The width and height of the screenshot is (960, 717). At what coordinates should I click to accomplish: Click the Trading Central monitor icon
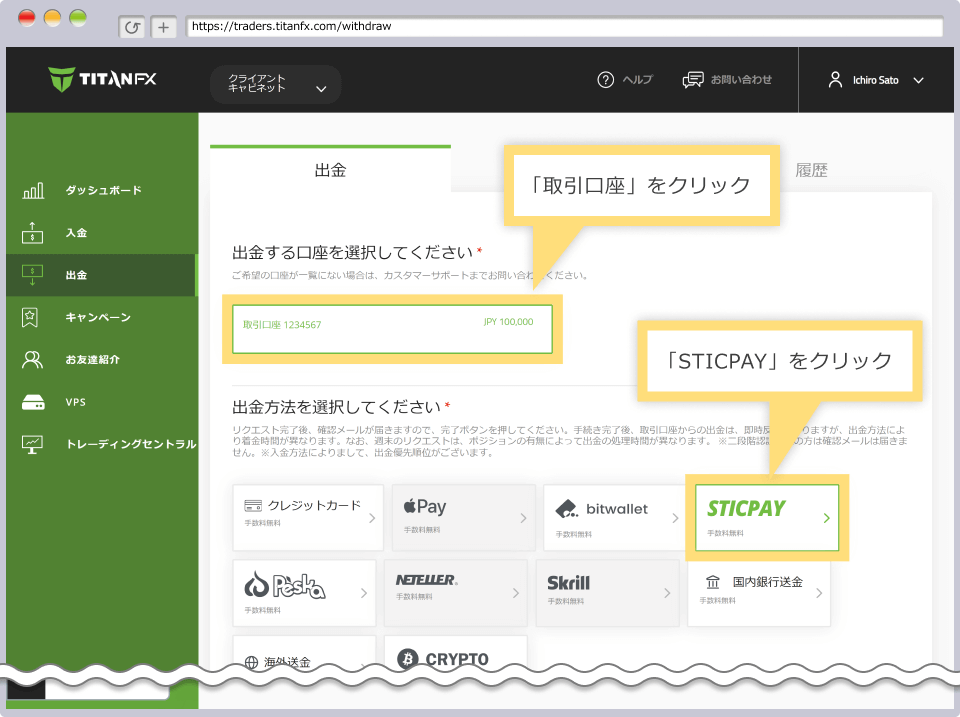pos(32,445)
